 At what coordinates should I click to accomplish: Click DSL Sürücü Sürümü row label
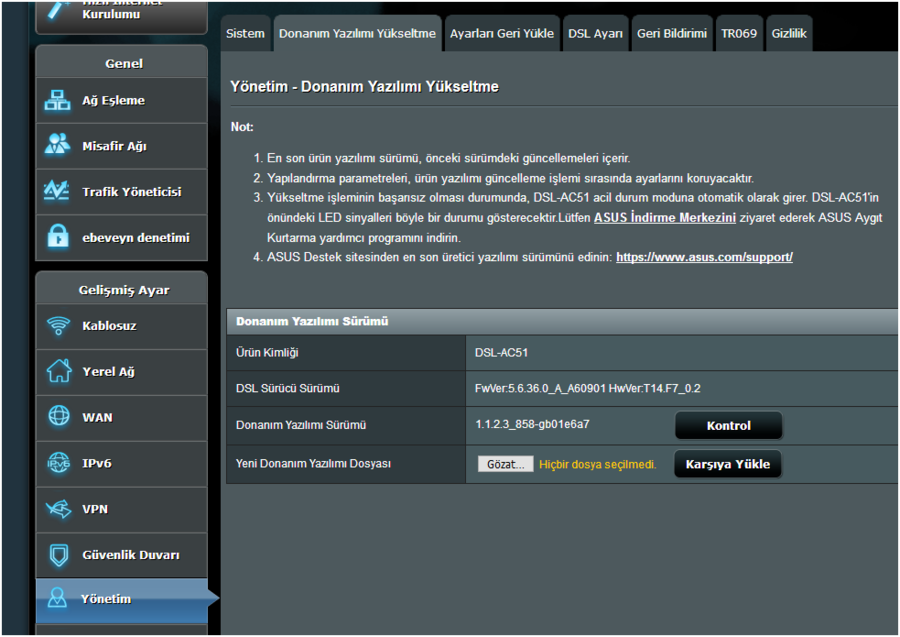[288, 389]
